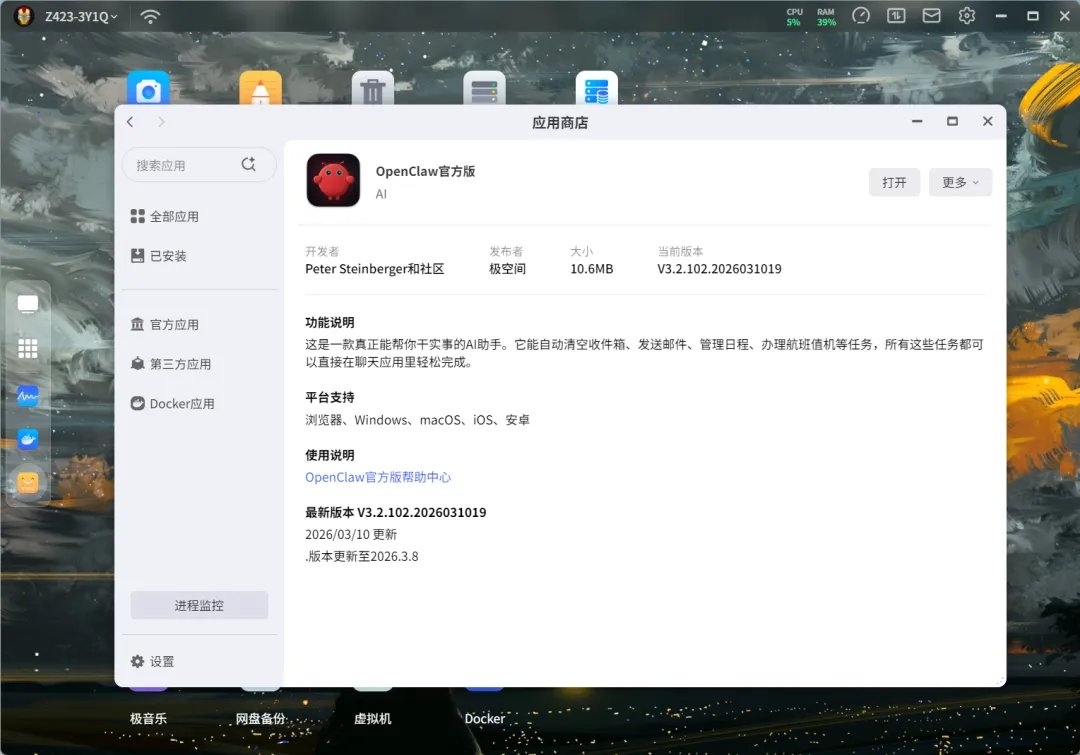Screen dimensions: 1080x755
Task: Click the 进程监控 button
Action: point(199,605)
